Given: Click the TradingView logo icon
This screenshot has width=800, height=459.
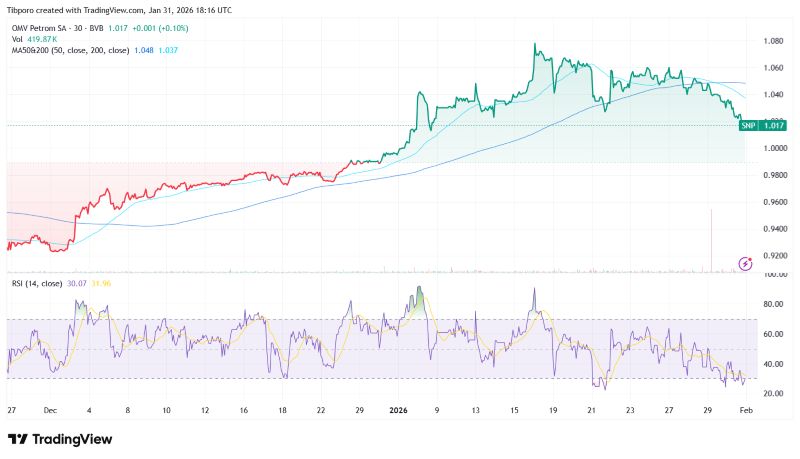Looking at the screenshot, I should 18,440.
